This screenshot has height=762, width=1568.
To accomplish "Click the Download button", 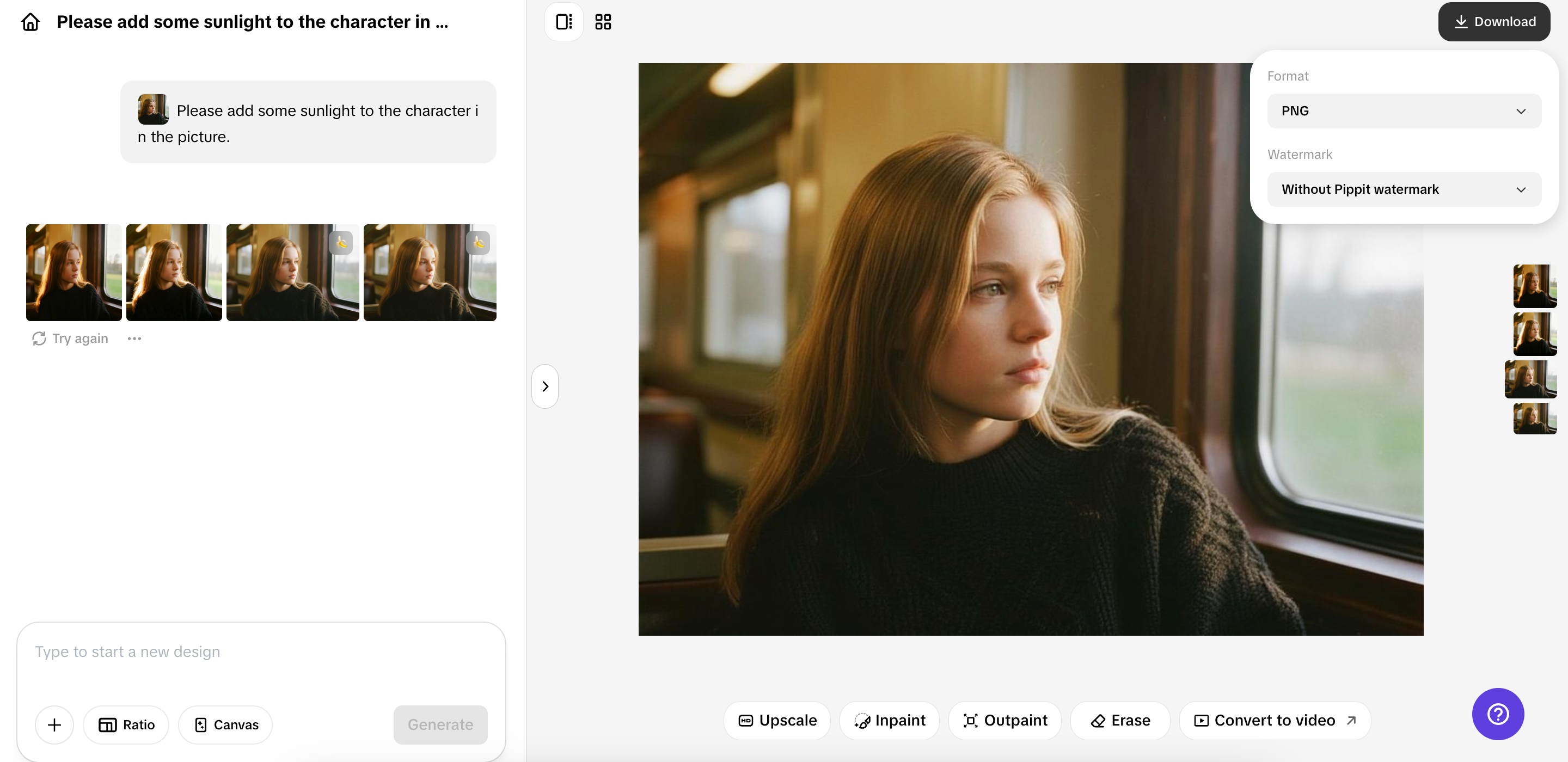I will 1494,22.
